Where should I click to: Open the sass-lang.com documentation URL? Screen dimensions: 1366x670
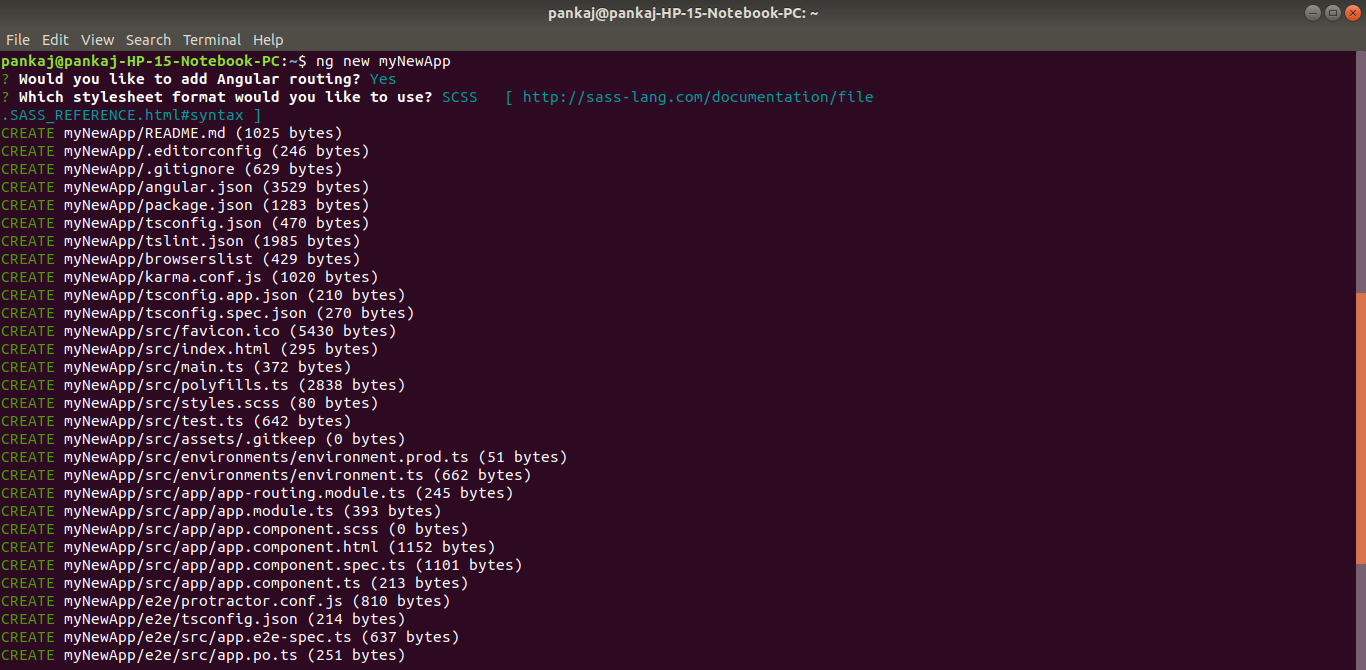[x=698, y=97]
